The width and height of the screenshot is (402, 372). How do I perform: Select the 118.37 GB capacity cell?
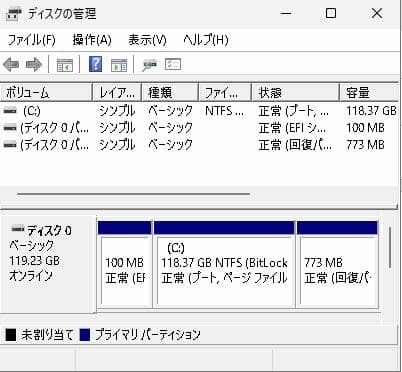pyautogui.click(x=371, y=111)
